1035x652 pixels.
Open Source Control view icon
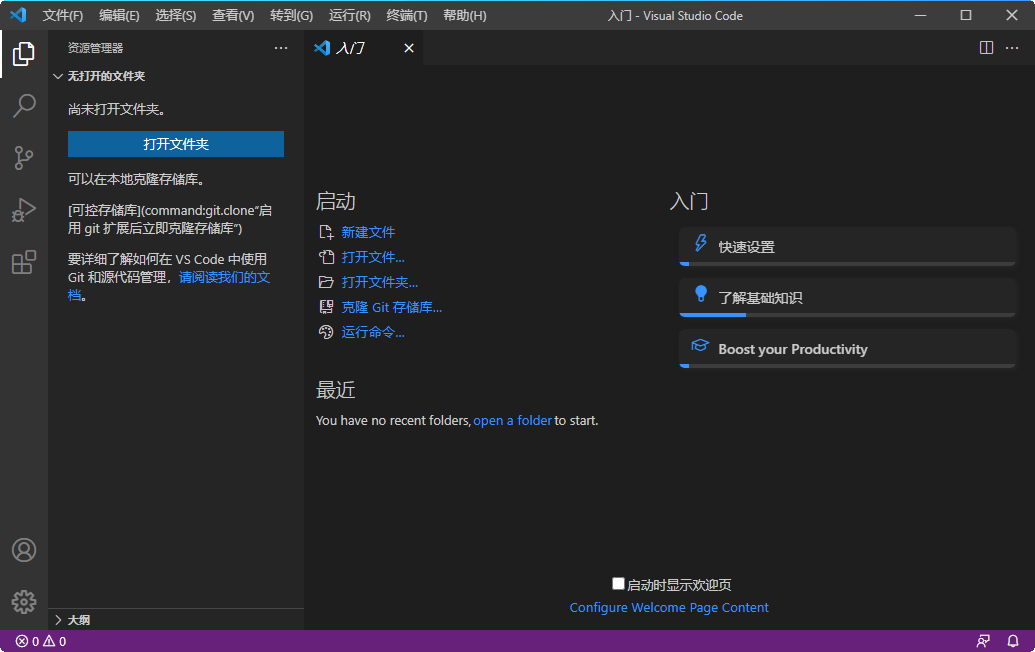pyautogui.click(x=24, y=158)
